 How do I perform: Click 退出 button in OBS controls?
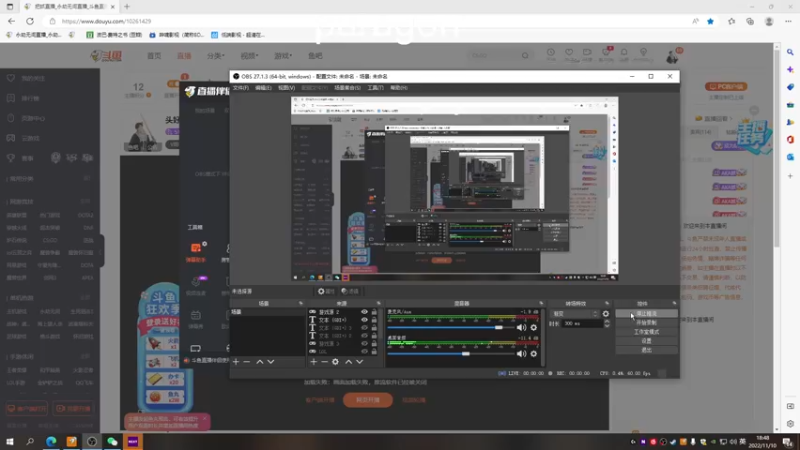click(646, 350)
